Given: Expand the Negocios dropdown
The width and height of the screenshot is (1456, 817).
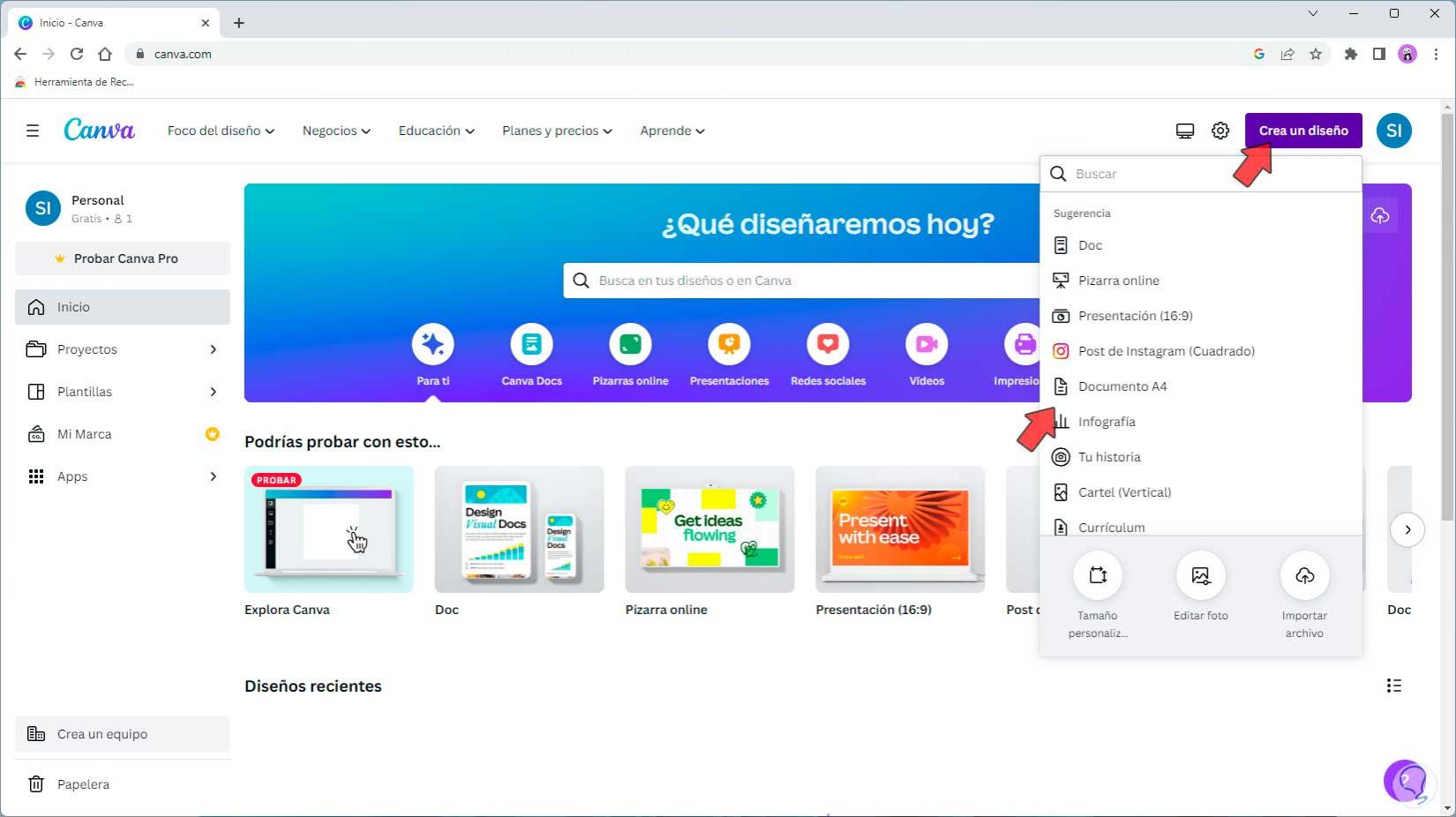Looking at the screenshot, I should (x=336, y=131).
